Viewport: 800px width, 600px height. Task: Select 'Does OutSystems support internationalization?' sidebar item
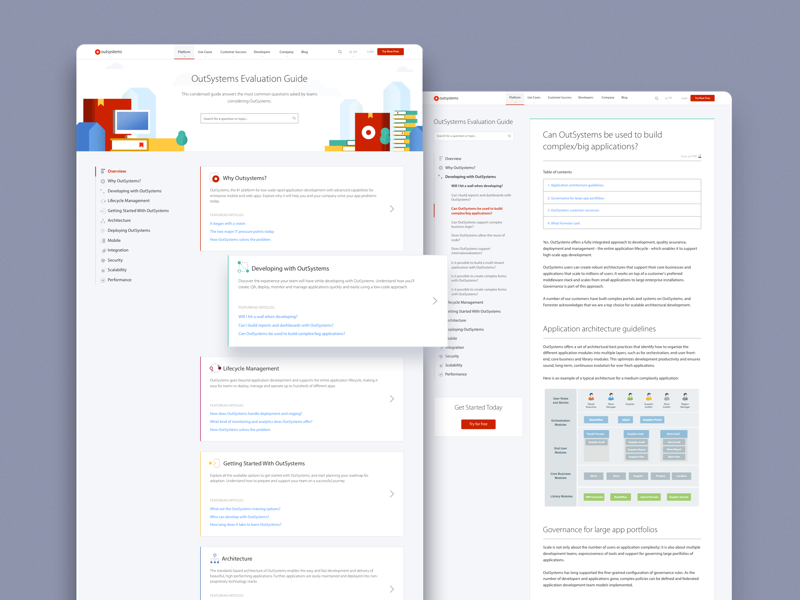click(x=470, y=251)
